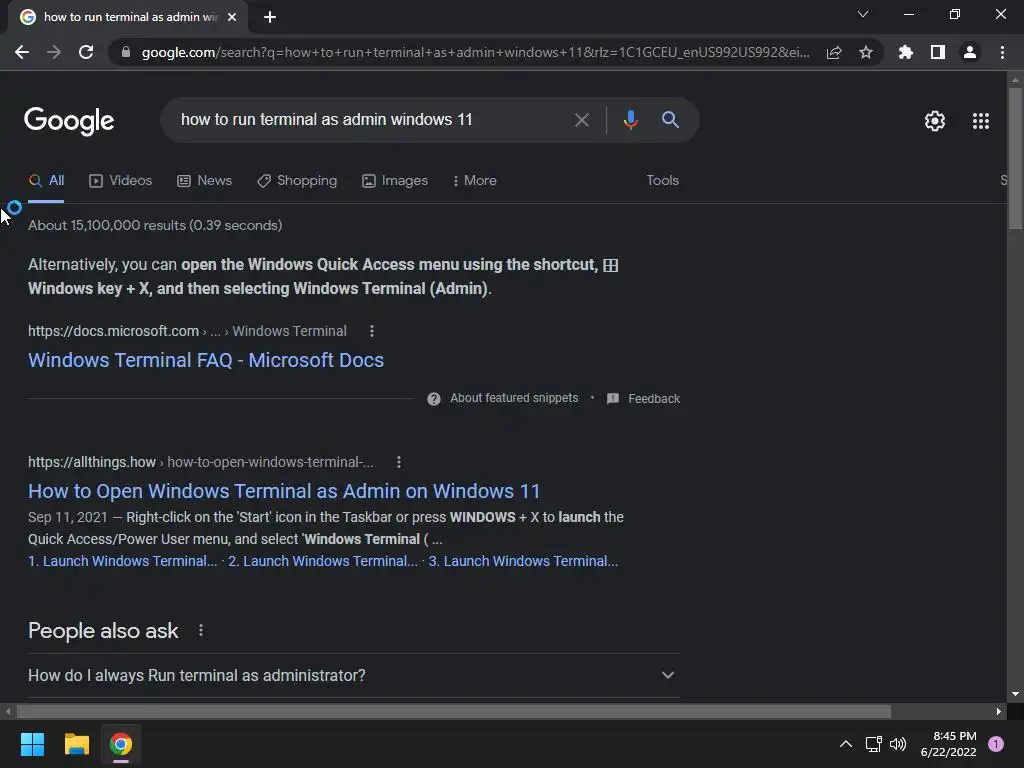
Task: Open Windows Terminal FAQ - Microsoft Docs link
Action: [206, 360]
